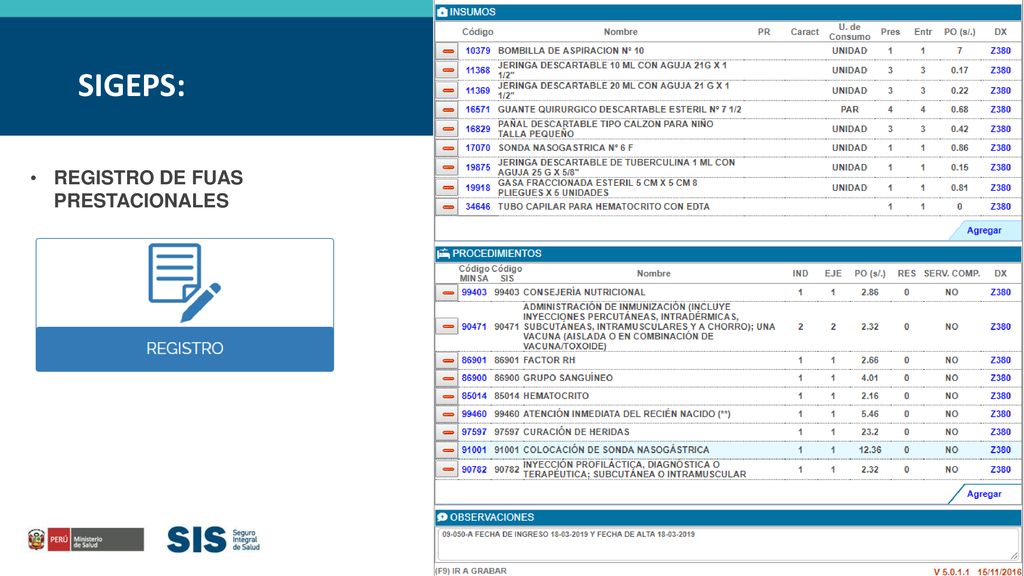Image resolution: width=1024 pixels, height=576 pixels.
Task: Remove procedure 90471 Administración de Inmunización
Action: tap(447, 327)
